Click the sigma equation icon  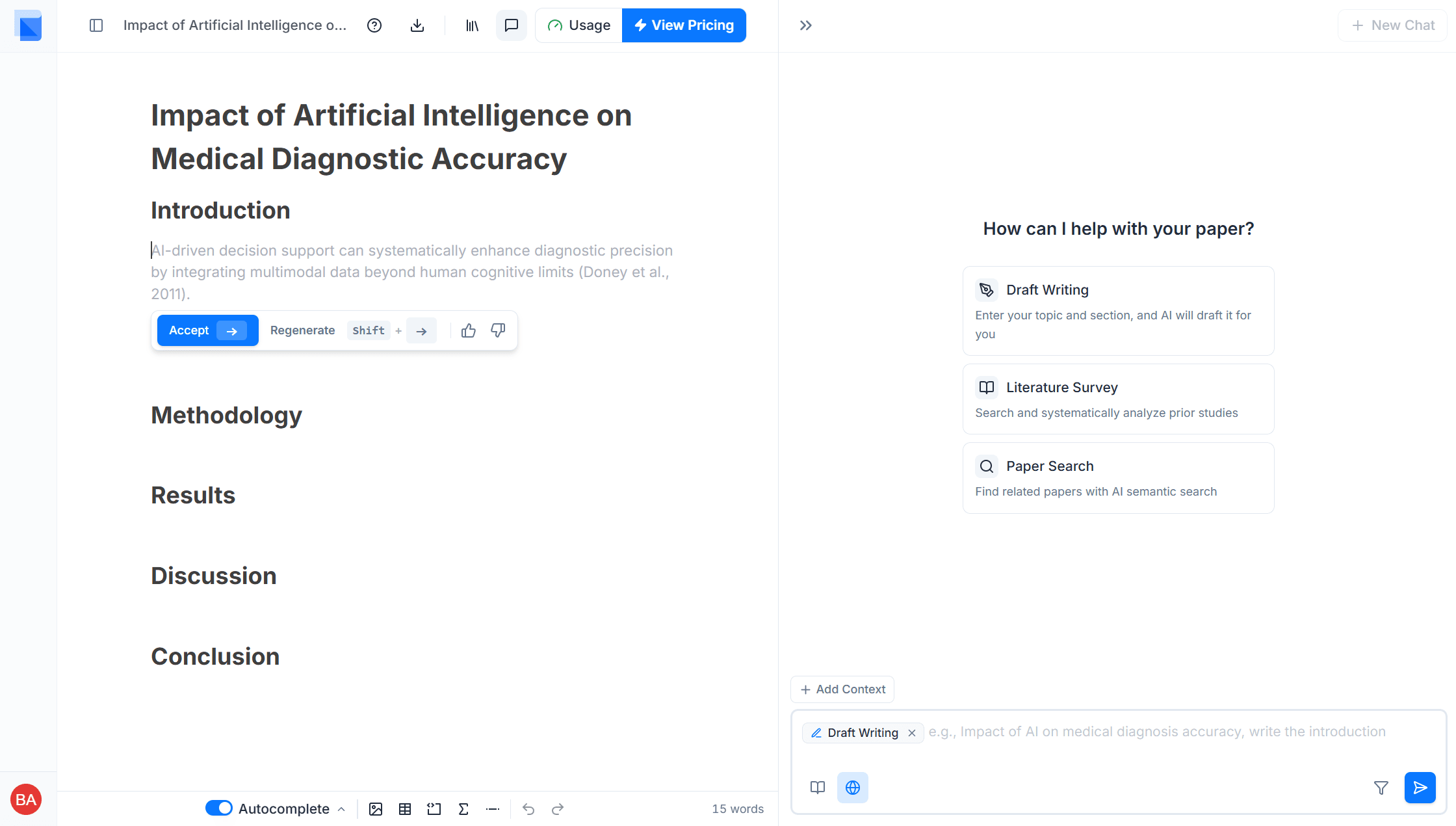click(x=463, y=808)
